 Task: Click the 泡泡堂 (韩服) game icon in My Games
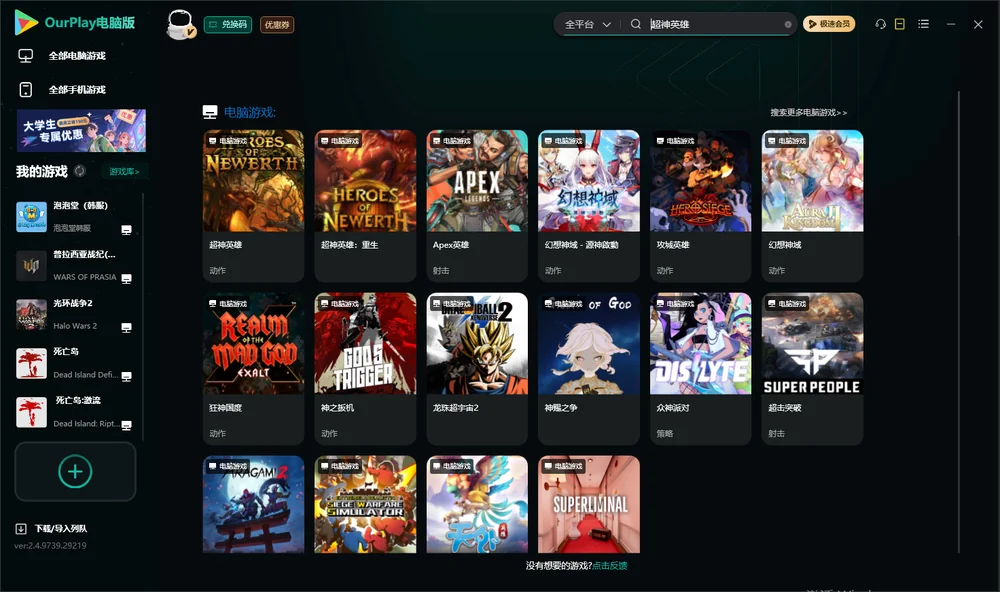(31, 217)
